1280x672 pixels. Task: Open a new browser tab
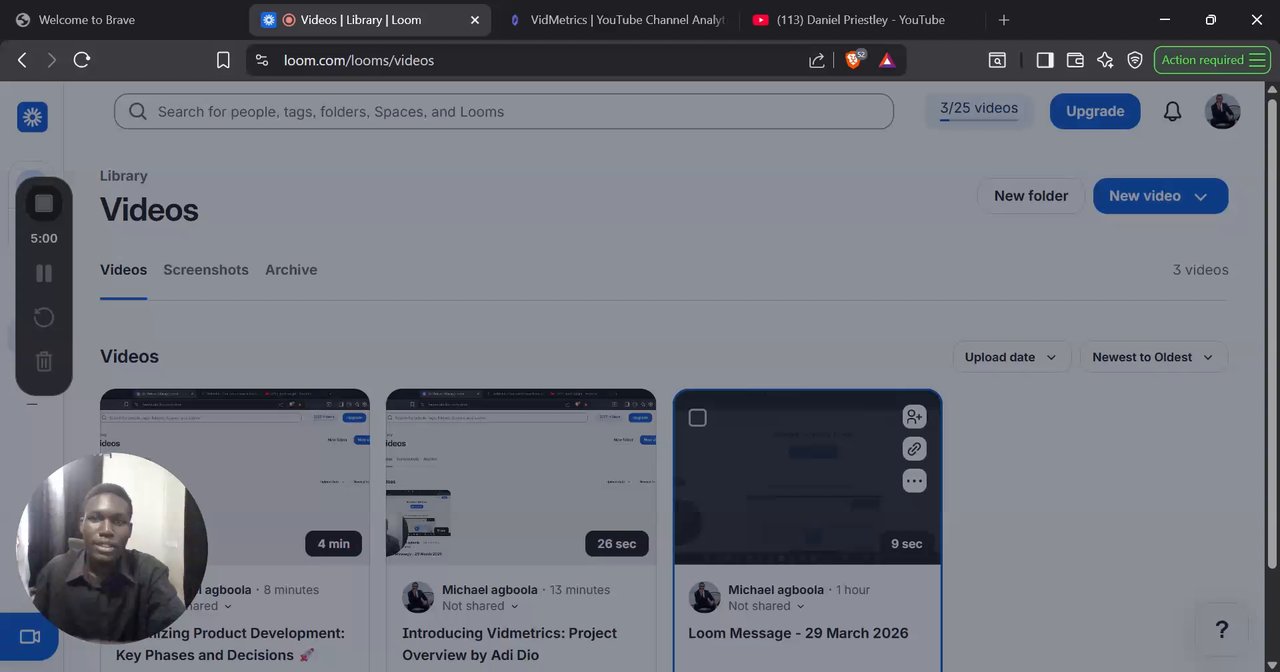pyautogui.click(x=1004, y=20)
